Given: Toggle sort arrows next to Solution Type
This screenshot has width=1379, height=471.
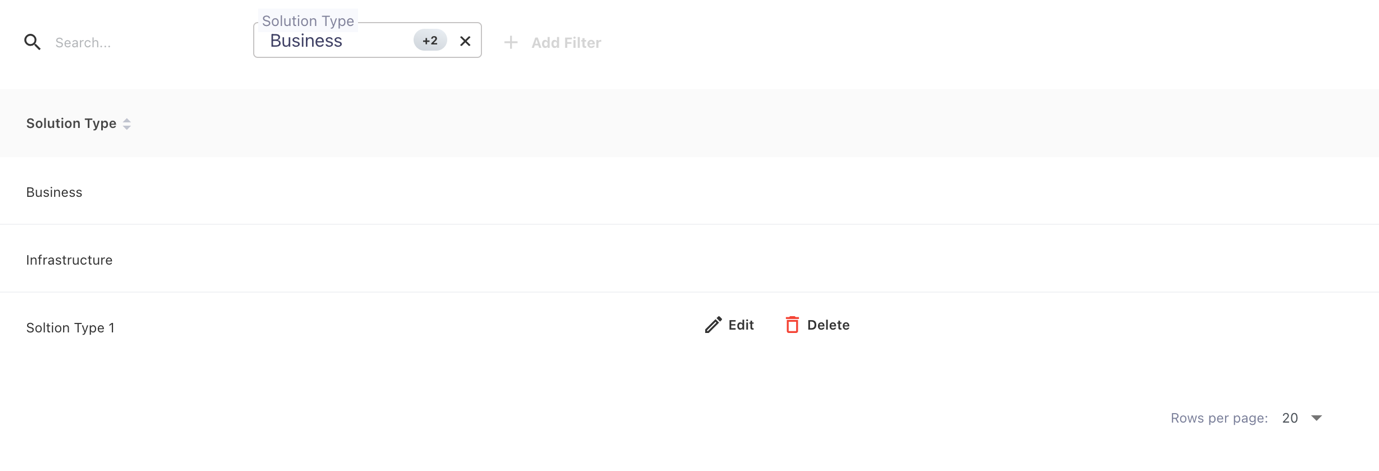Looking at the screenshot, I should click(x=127, y=124).
